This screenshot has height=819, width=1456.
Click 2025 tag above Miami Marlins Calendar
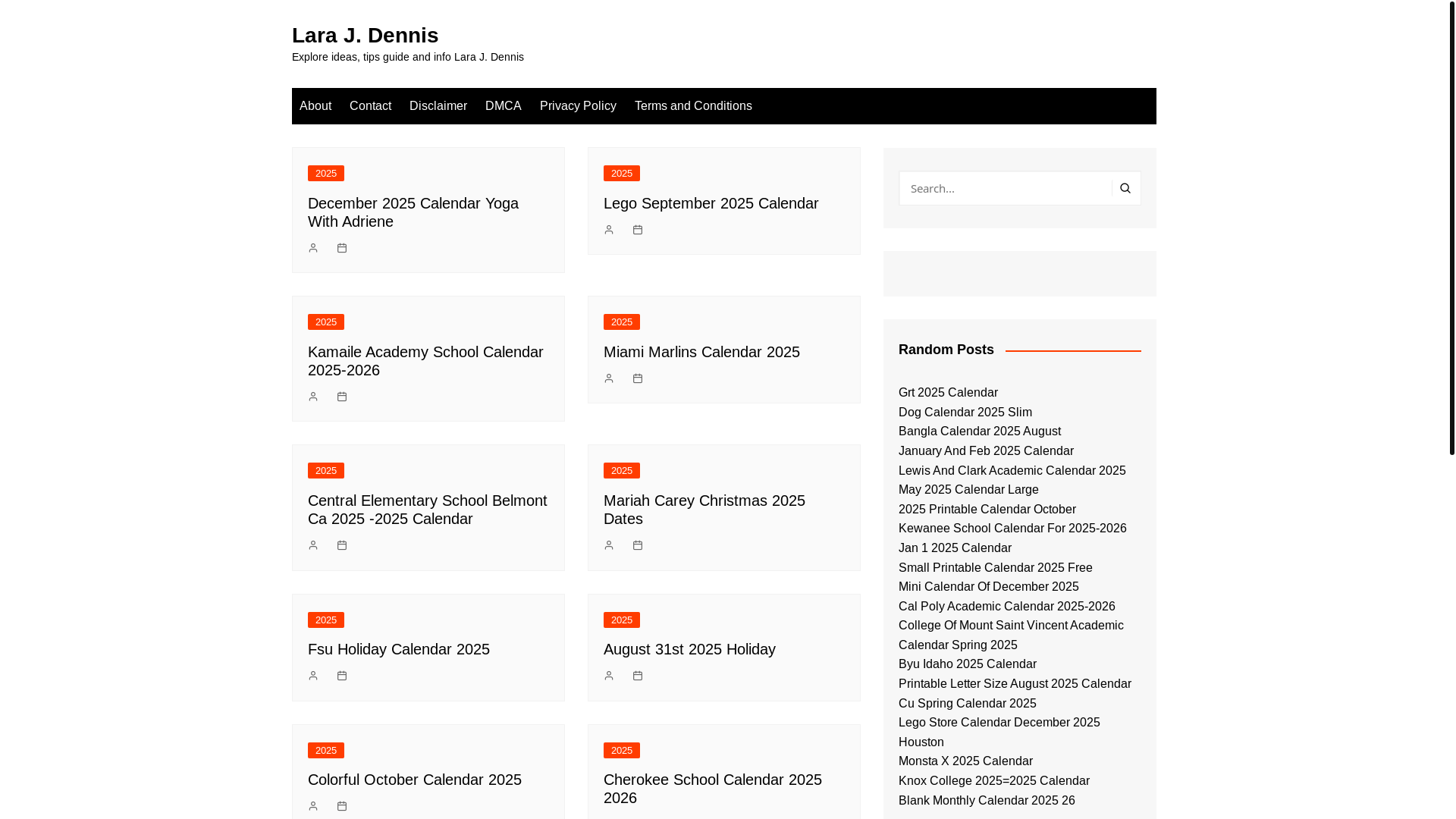(622, 322)
